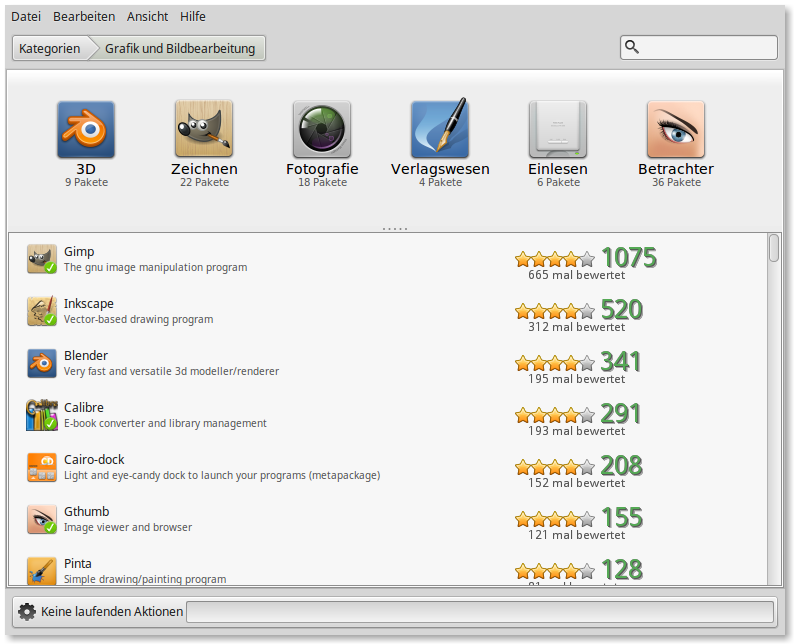Open the Einlesen scanner icon
Image resolution: width=794 pixels, height=644 pixels.
coord(558,130)
